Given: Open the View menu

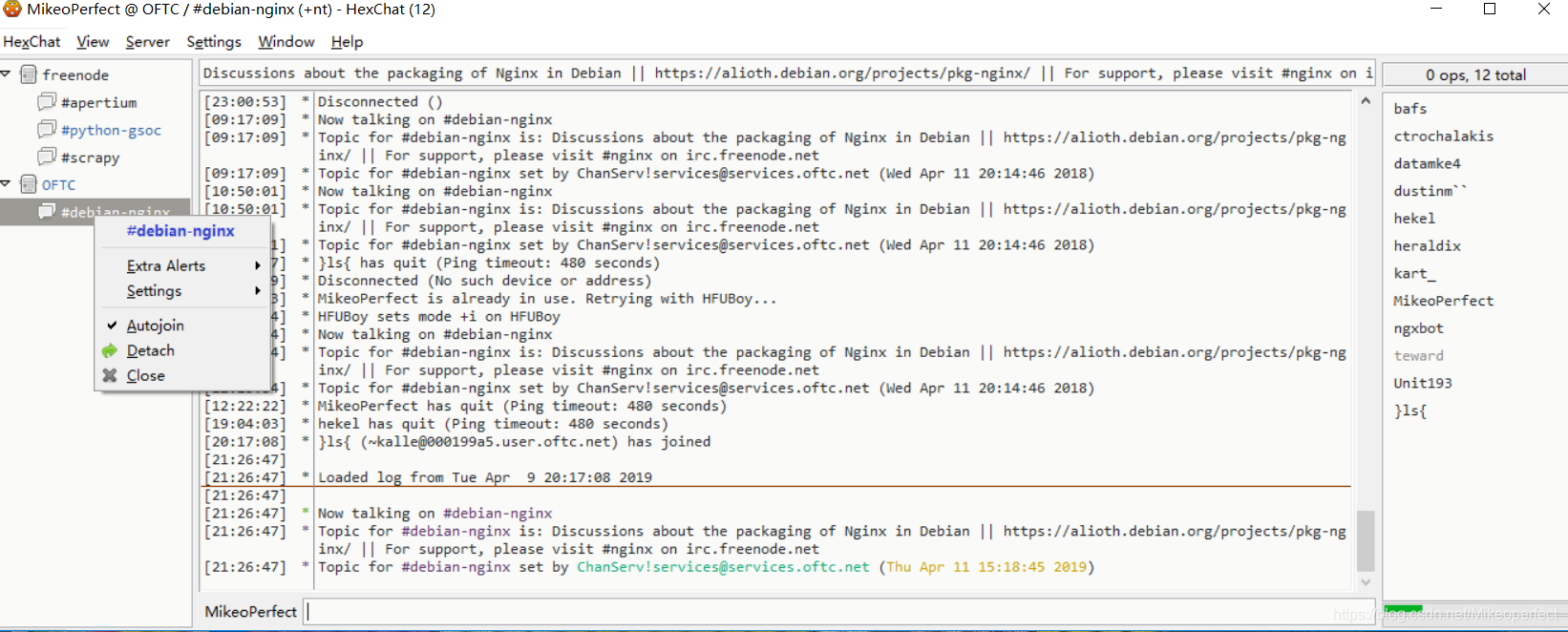Looking at the screenshot, I should click(x=93, y=42).
